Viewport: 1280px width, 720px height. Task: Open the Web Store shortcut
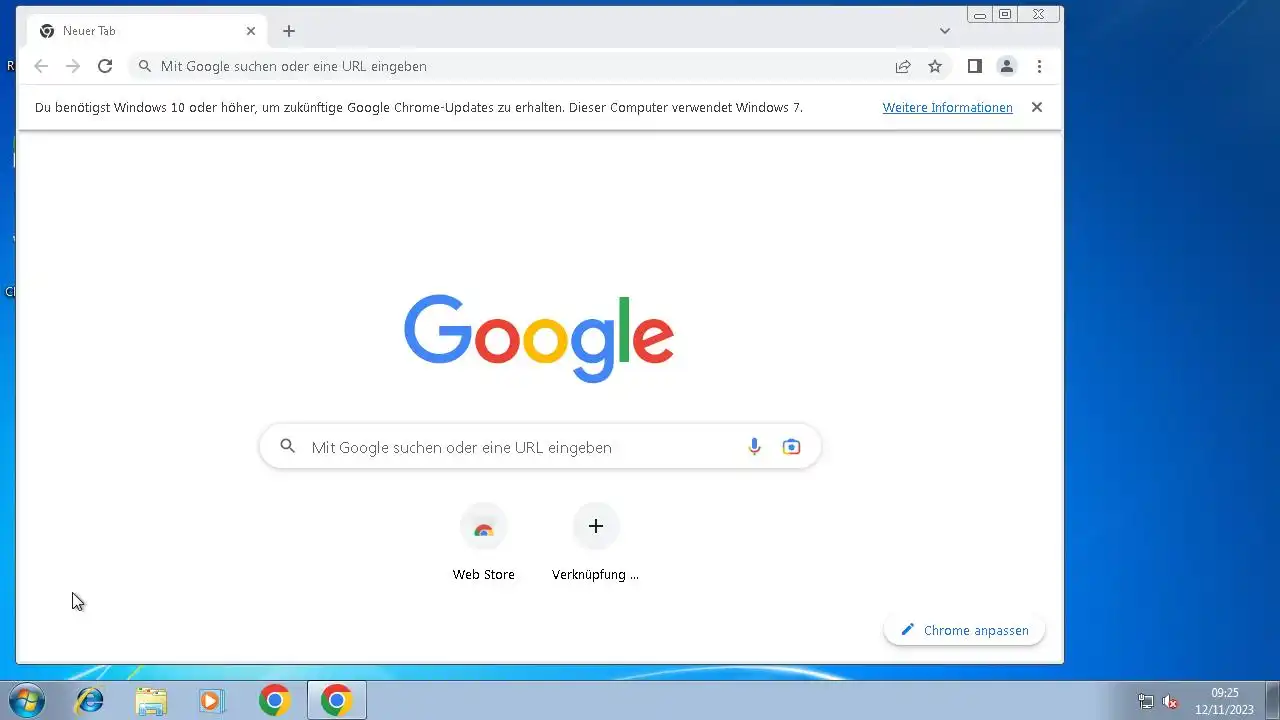pos(484,543)
